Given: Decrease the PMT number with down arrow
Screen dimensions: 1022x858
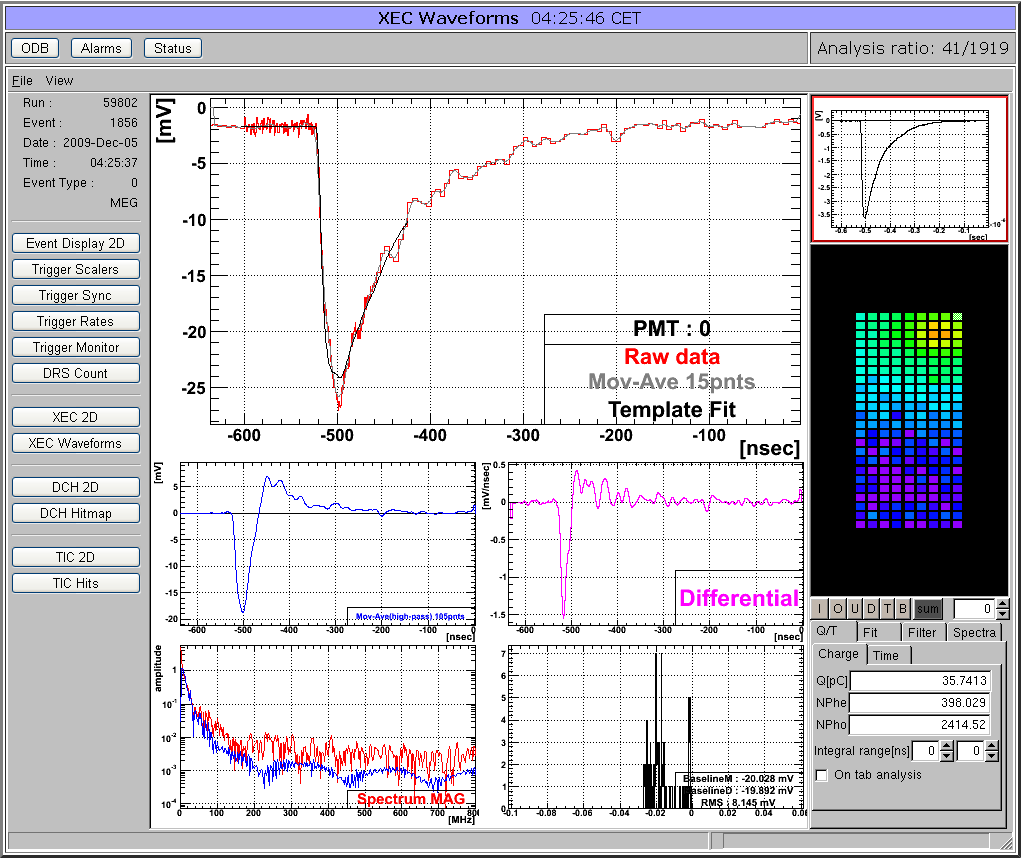Looking at the screenshot, I should [x=1002, y=613].
